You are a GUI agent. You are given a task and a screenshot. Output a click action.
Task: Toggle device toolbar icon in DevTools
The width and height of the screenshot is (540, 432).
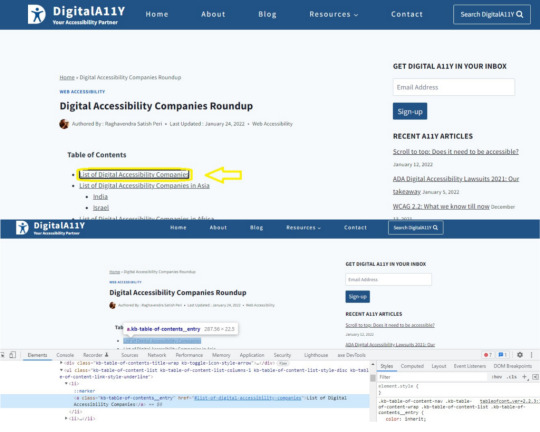(12, 354)
